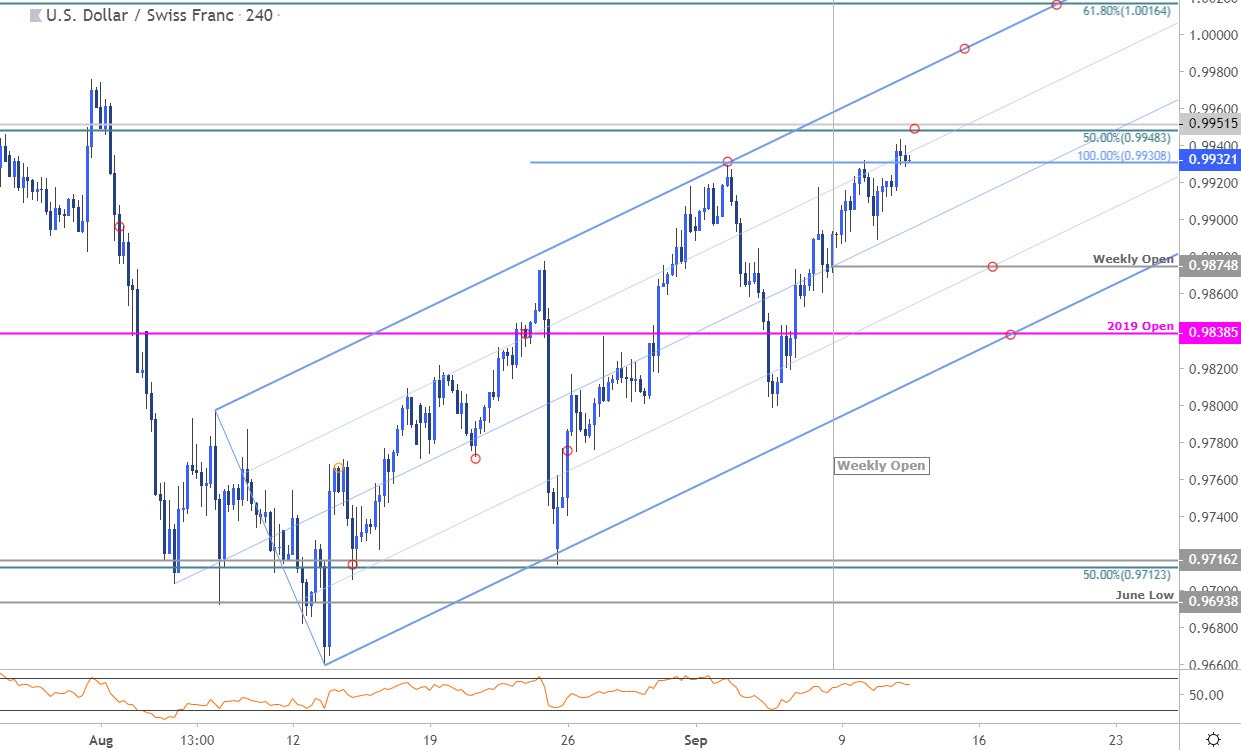Select the Sep label on the time axis
Image resolution: width=1241 pixels, height=750 pixels.
[696, 740]
